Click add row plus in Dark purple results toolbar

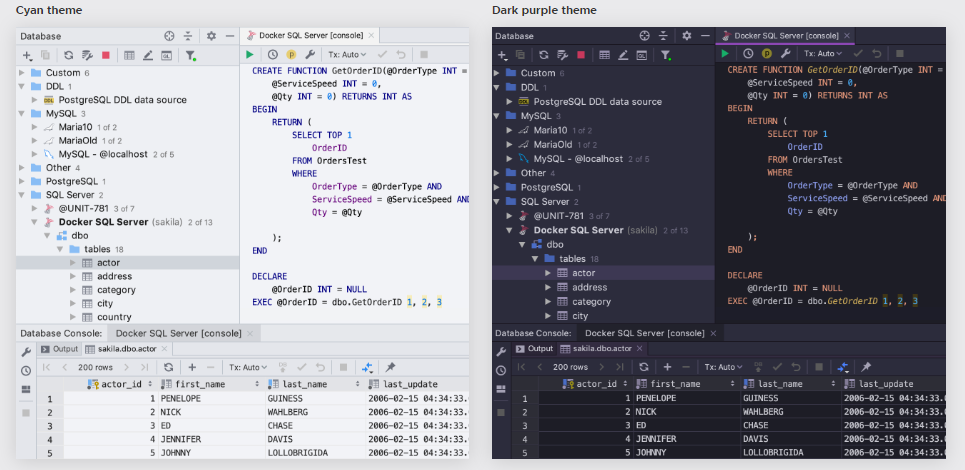point(667,367)
